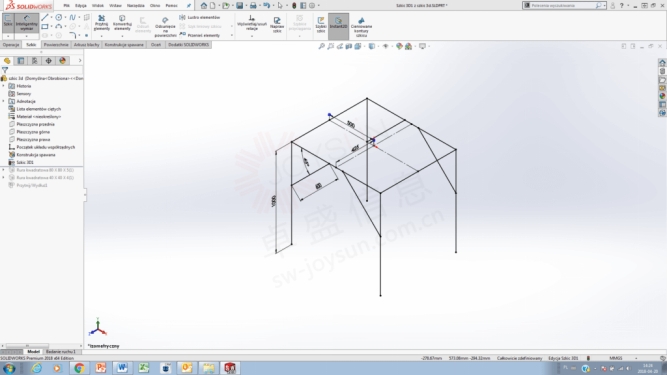
Task: Open the DisplayManager color sphere tab
Action: click(63, 61)
